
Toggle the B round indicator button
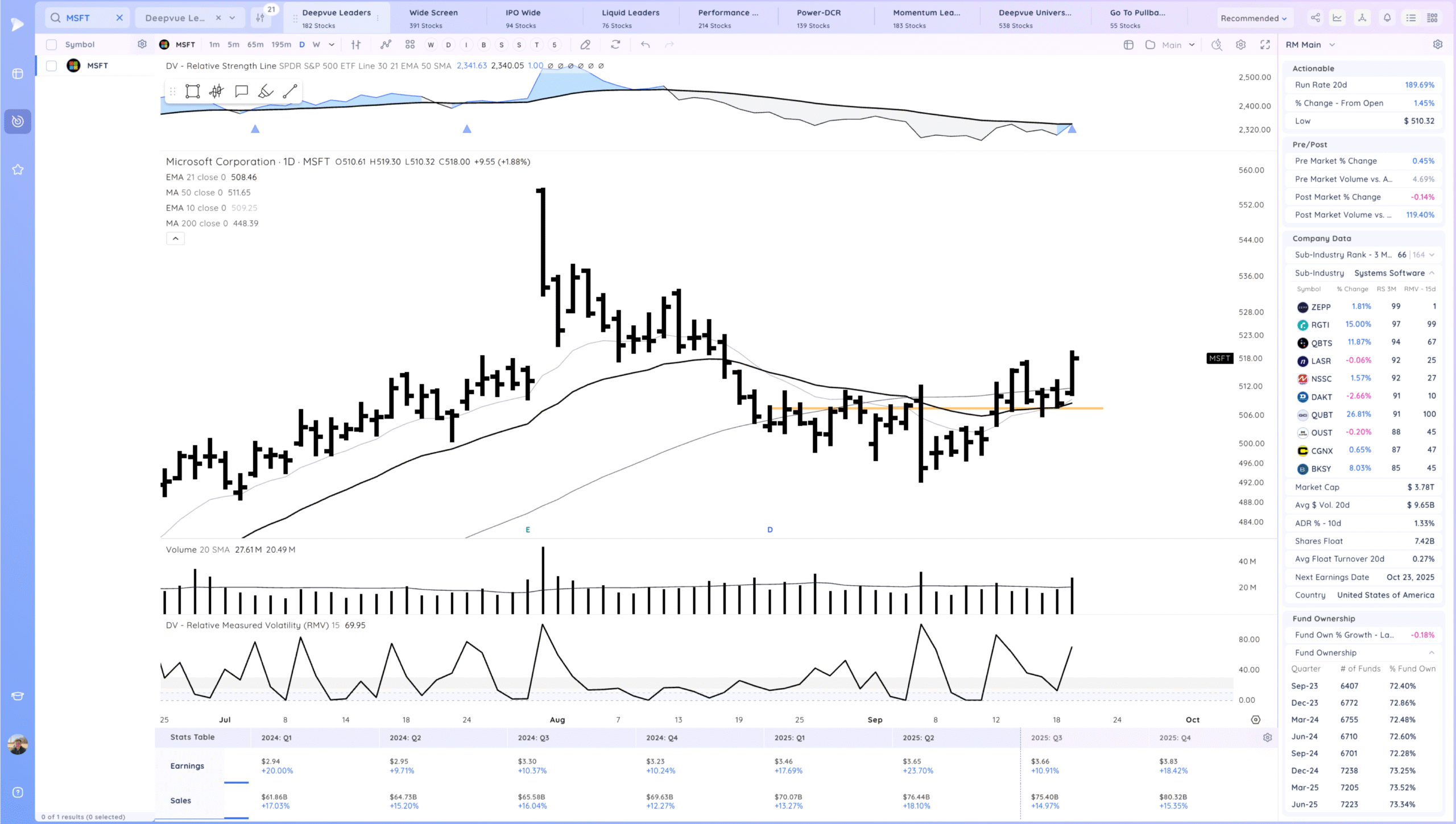point(483,44)
